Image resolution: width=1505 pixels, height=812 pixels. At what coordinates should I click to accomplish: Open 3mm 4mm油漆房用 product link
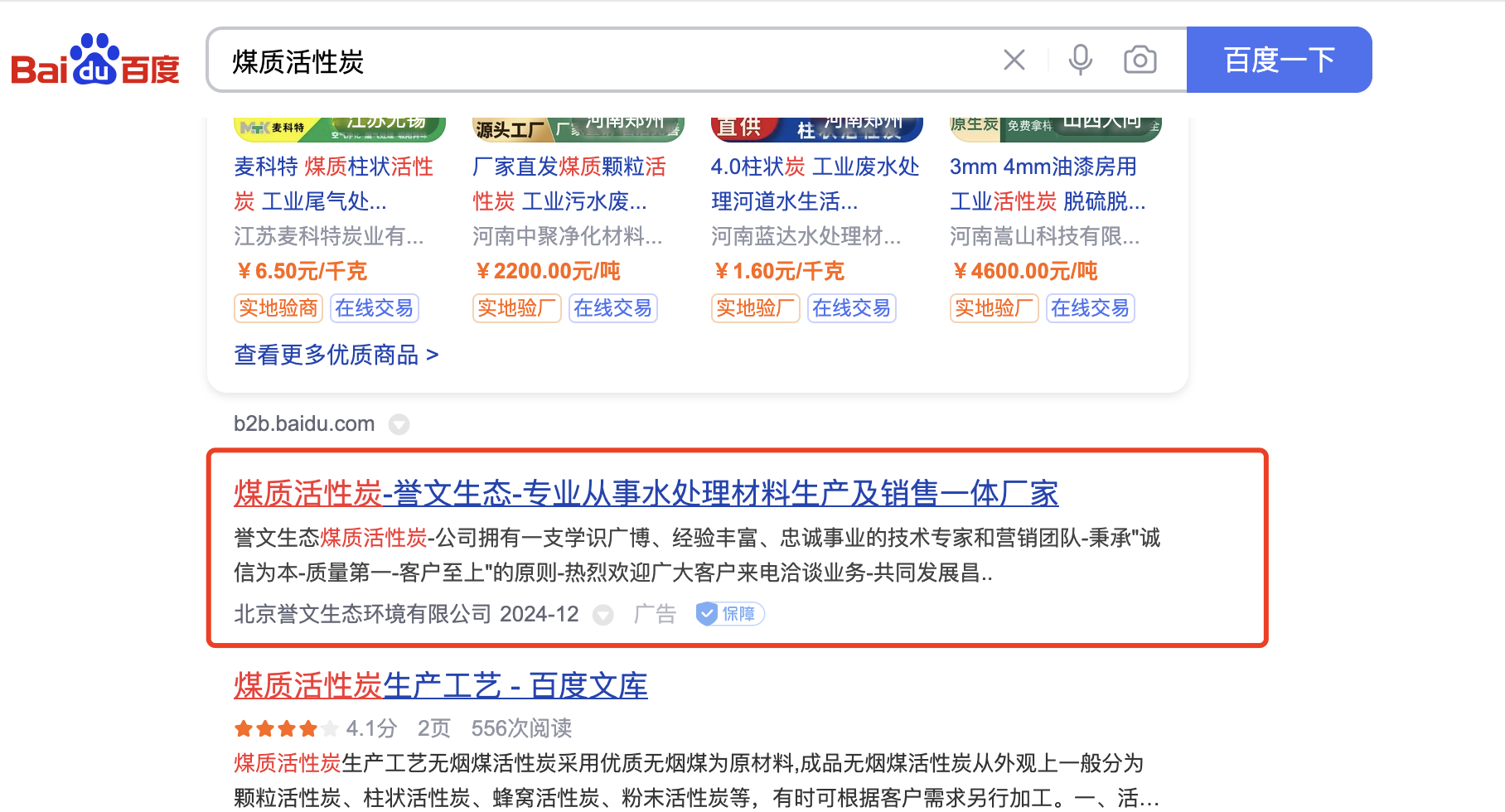tap(1048, 184)
